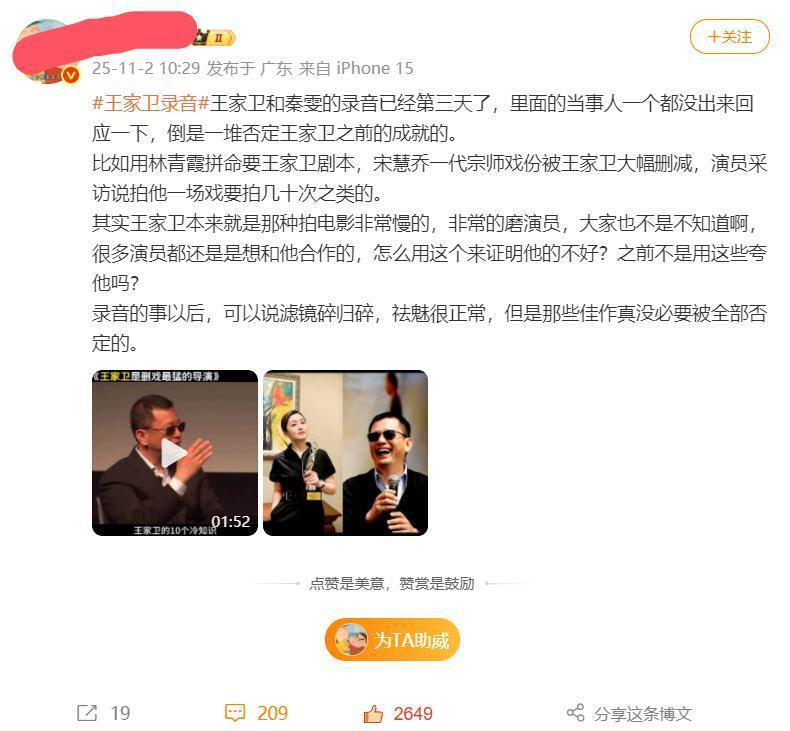
Task: Tap the 为TA助威 orange button
Action: click(392, 640)
